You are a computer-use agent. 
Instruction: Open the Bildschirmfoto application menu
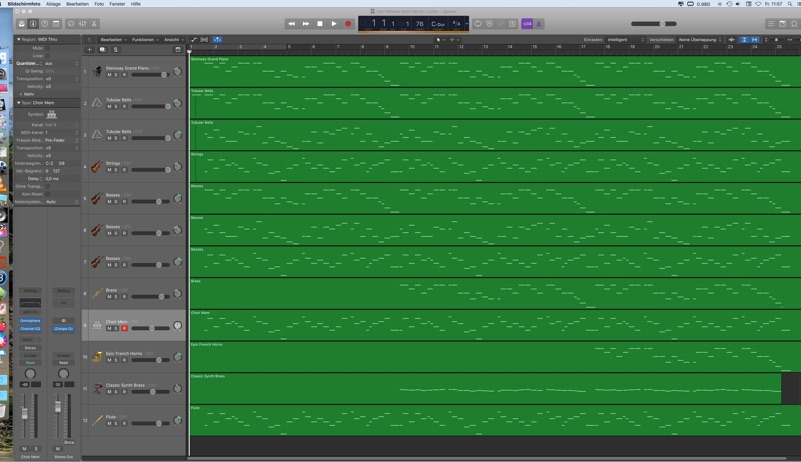point(23,4)
